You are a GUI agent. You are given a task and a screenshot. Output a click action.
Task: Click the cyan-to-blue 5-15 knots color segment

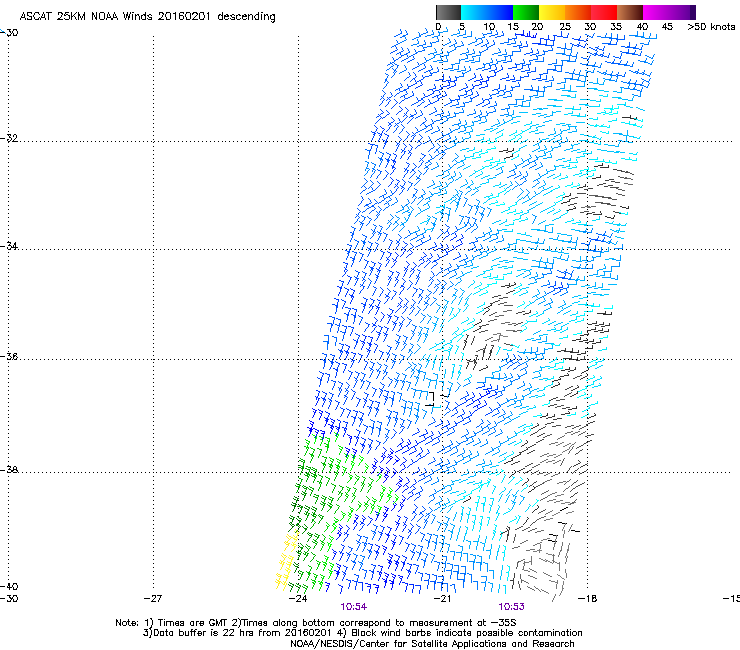coord(487,12)
